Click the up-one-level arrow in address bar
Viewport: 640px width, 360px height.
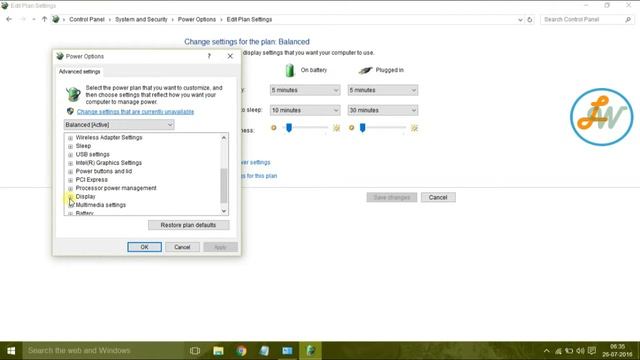pos(44,19)
